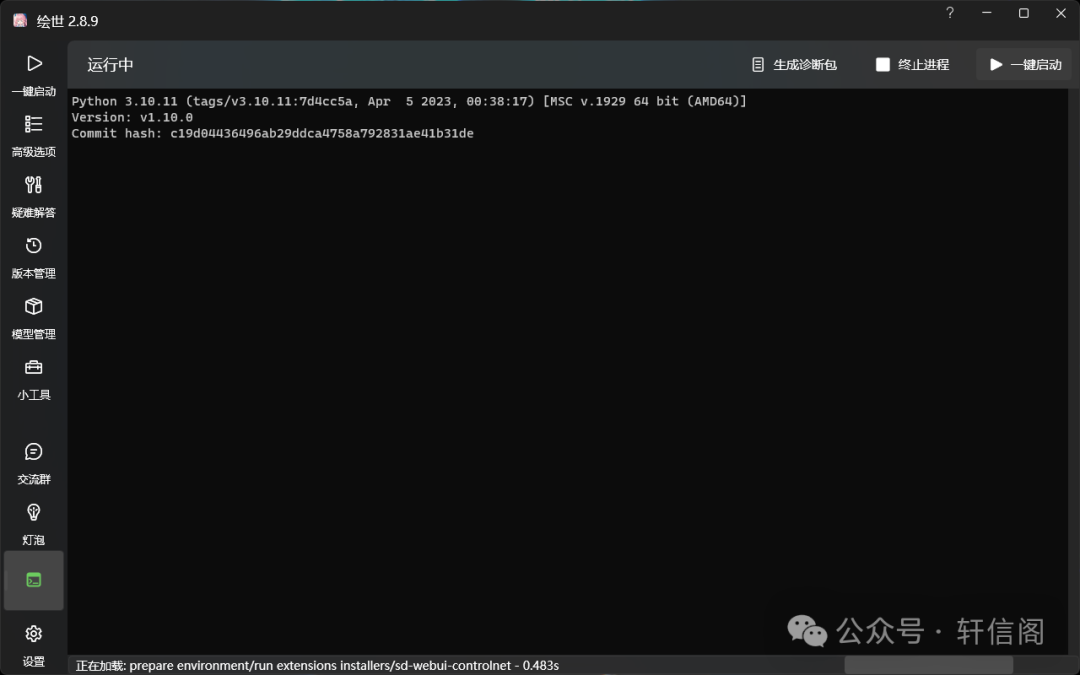This screenshot has width=1080, height=675.
Task: Open 模型管理 model management page
Action: [x=34, y=318]
